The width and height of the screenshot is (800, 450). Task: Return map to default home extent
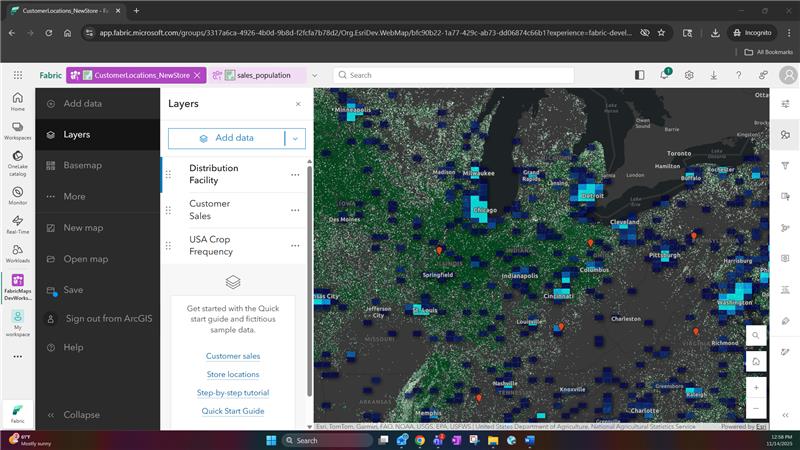pyautogui.click(x=756, y=361)
